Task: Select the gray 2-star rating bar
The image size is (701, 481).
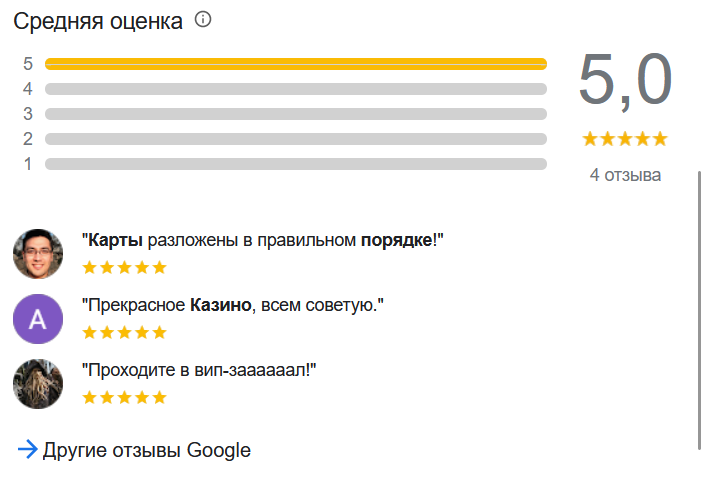Action: click(296, 139)
